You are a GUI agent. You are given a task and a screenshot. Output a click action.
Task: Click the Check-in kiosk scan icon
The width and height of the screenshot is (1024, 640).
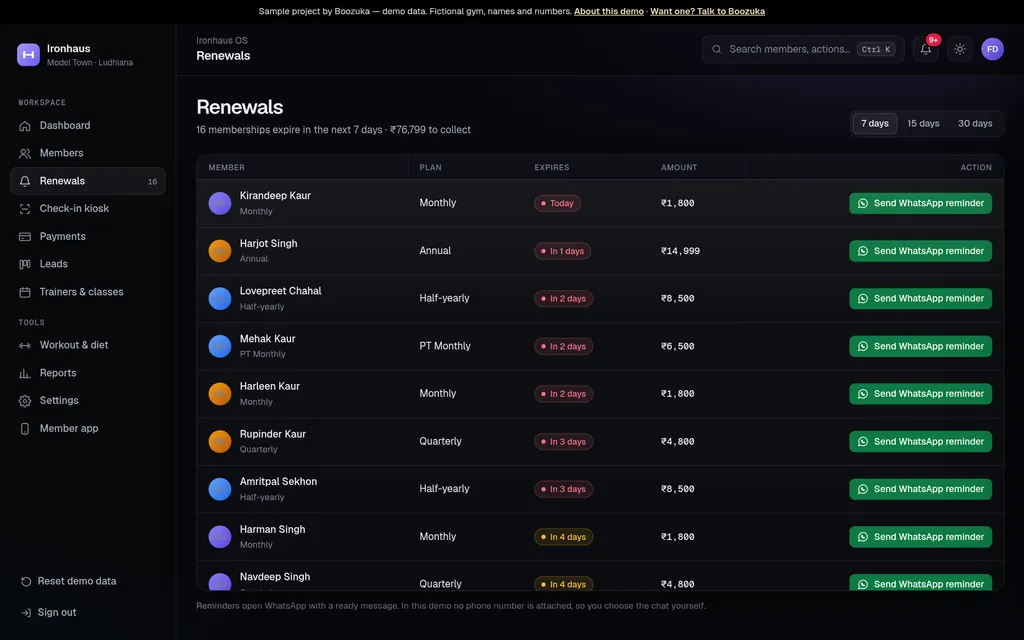coord(25,209)
